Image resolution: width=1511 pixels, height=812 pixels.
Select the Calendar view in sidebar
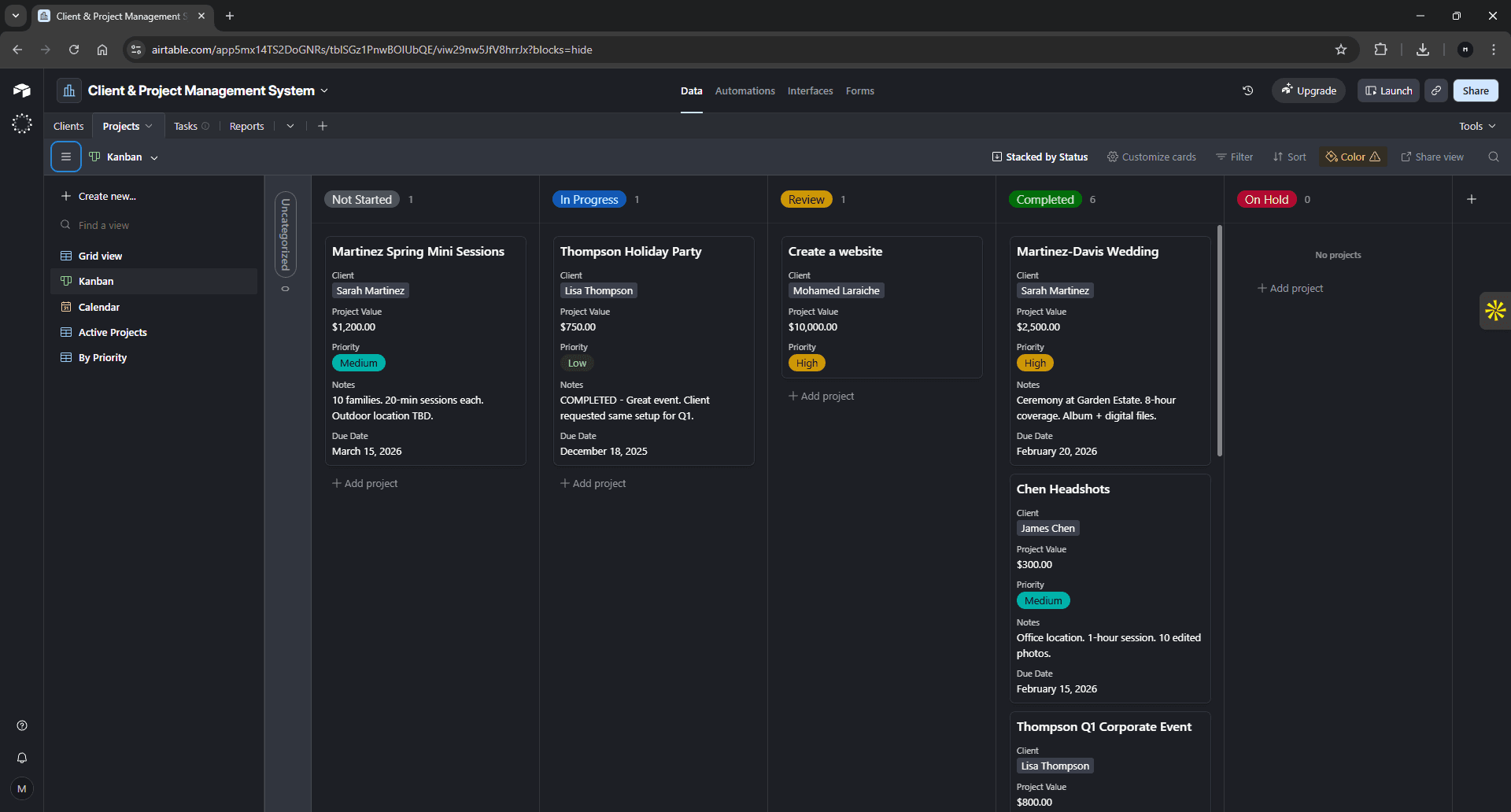coord(99,307)
